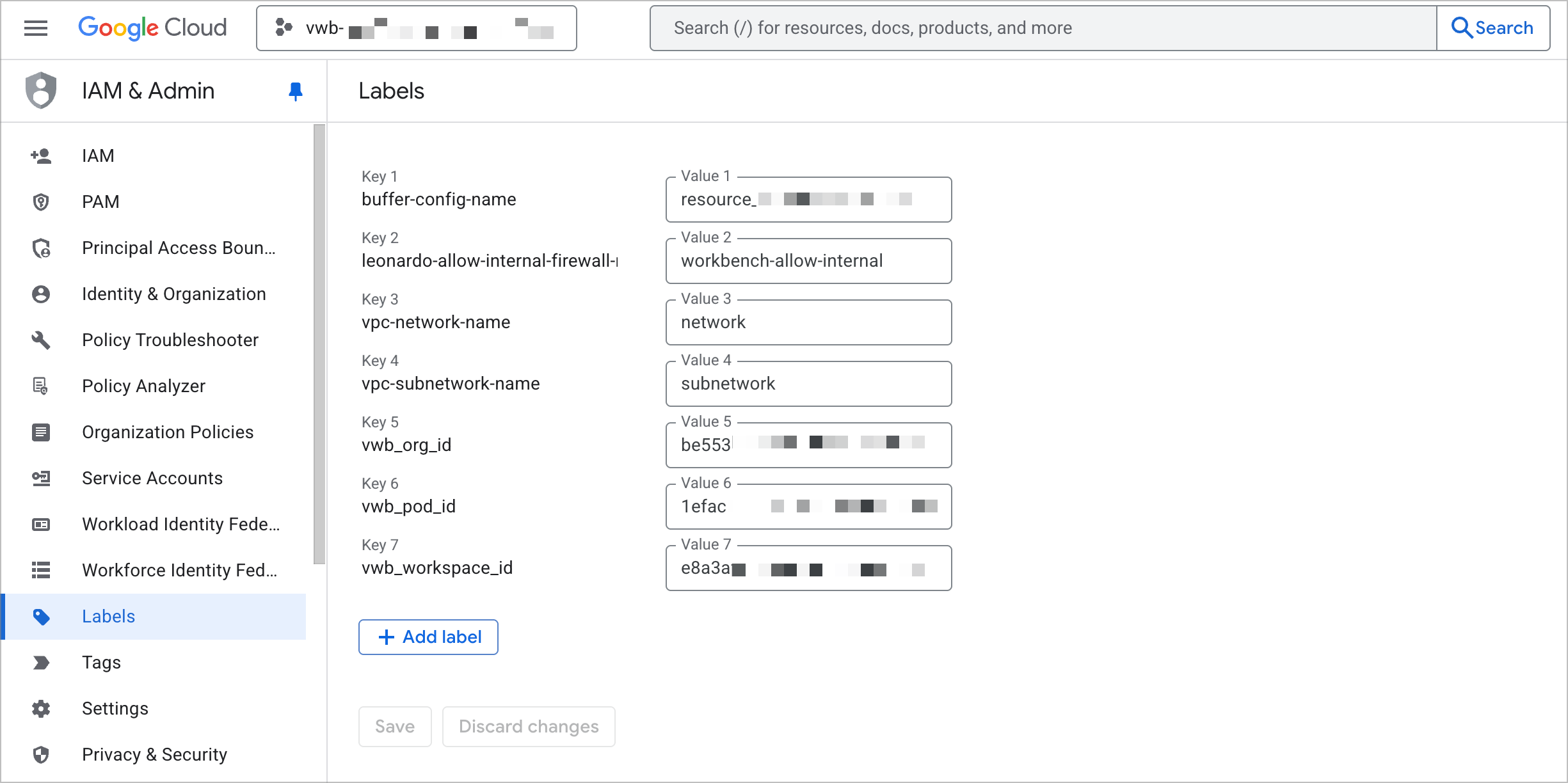Edit the Value 3 network field
Viewport: 1568px width, 783px height.
click(808, 322)
